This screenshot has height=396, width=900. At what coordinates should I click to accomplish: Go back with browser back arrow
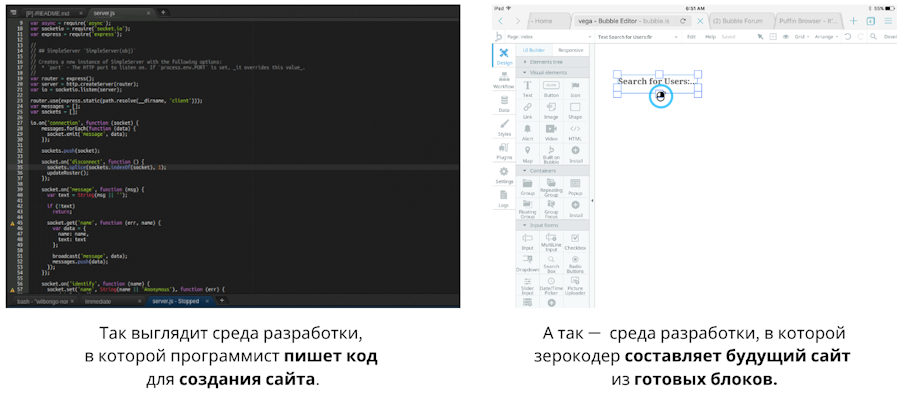(x=501, y=21)
